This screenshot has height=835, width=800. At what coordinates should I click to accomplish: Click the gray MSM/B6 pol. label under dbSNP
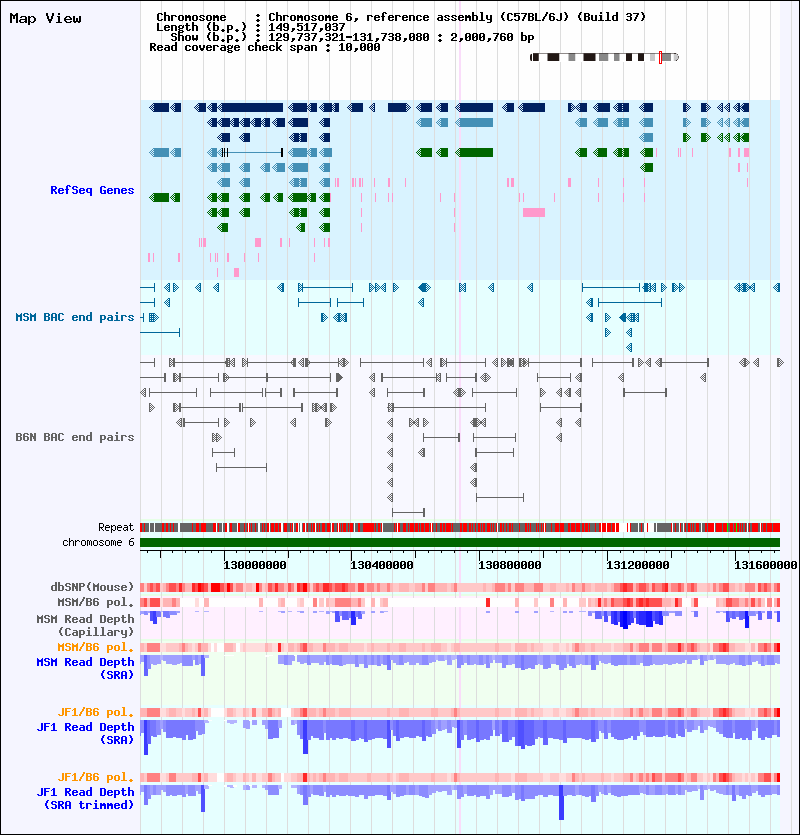(x=96, y=602)
